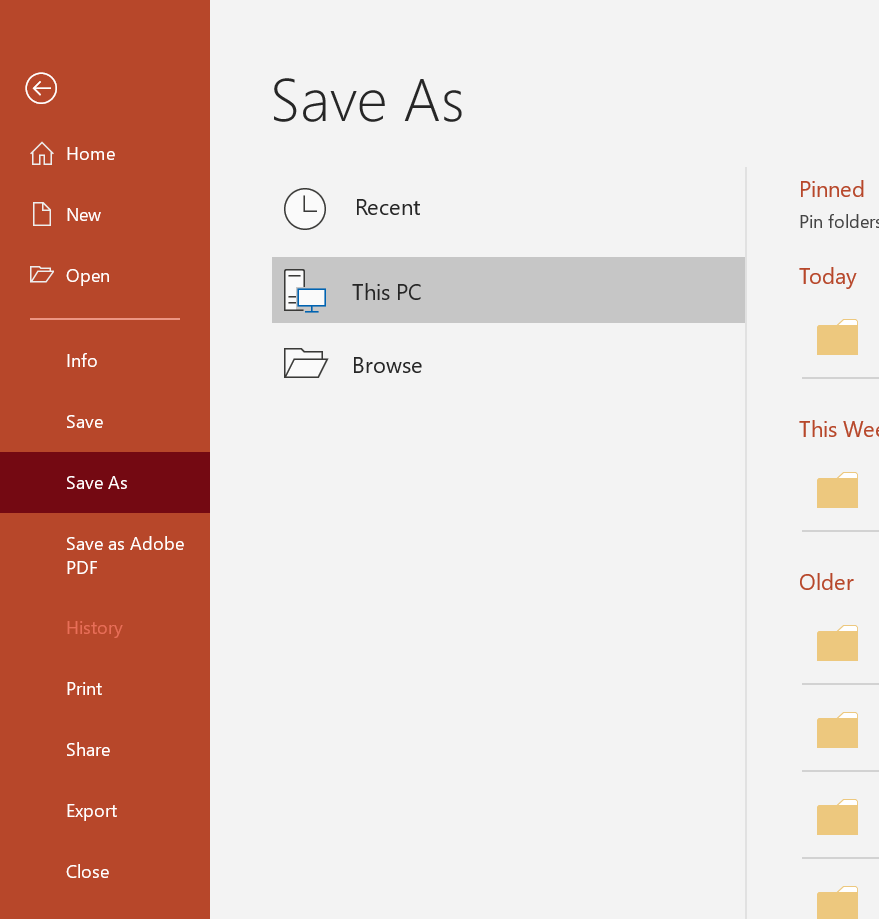Click the Today heading

click(x=827, y=276)
